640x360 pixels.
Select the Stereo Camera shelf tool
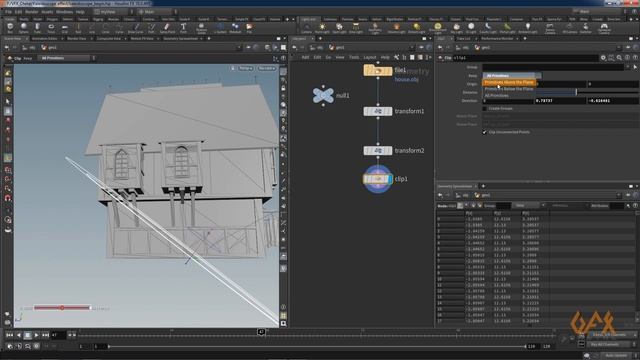coord(550,28)
